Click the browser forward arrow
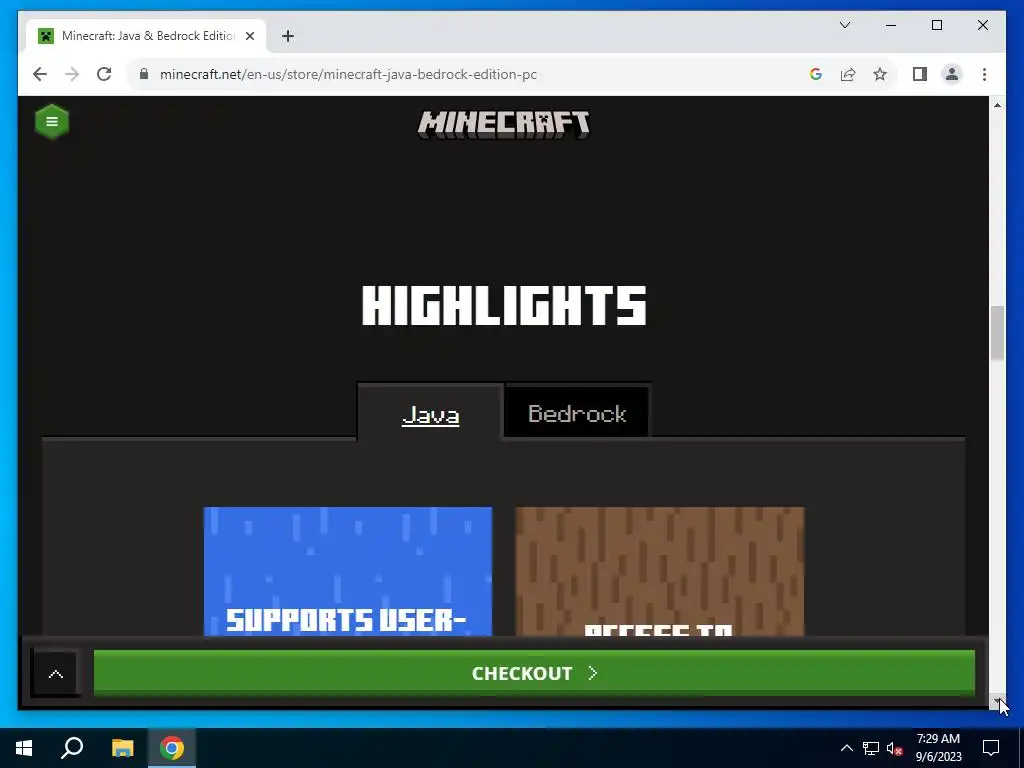Image resolution: width=1024 pixels, height=768 pixels. (x=72, y=74)
